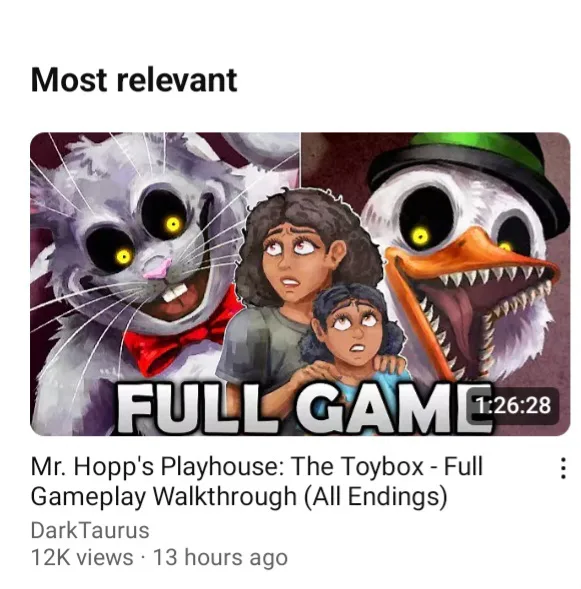
Task: Open the three-dot more options menu
Action: pyautogui.click(x=563, y=468)
